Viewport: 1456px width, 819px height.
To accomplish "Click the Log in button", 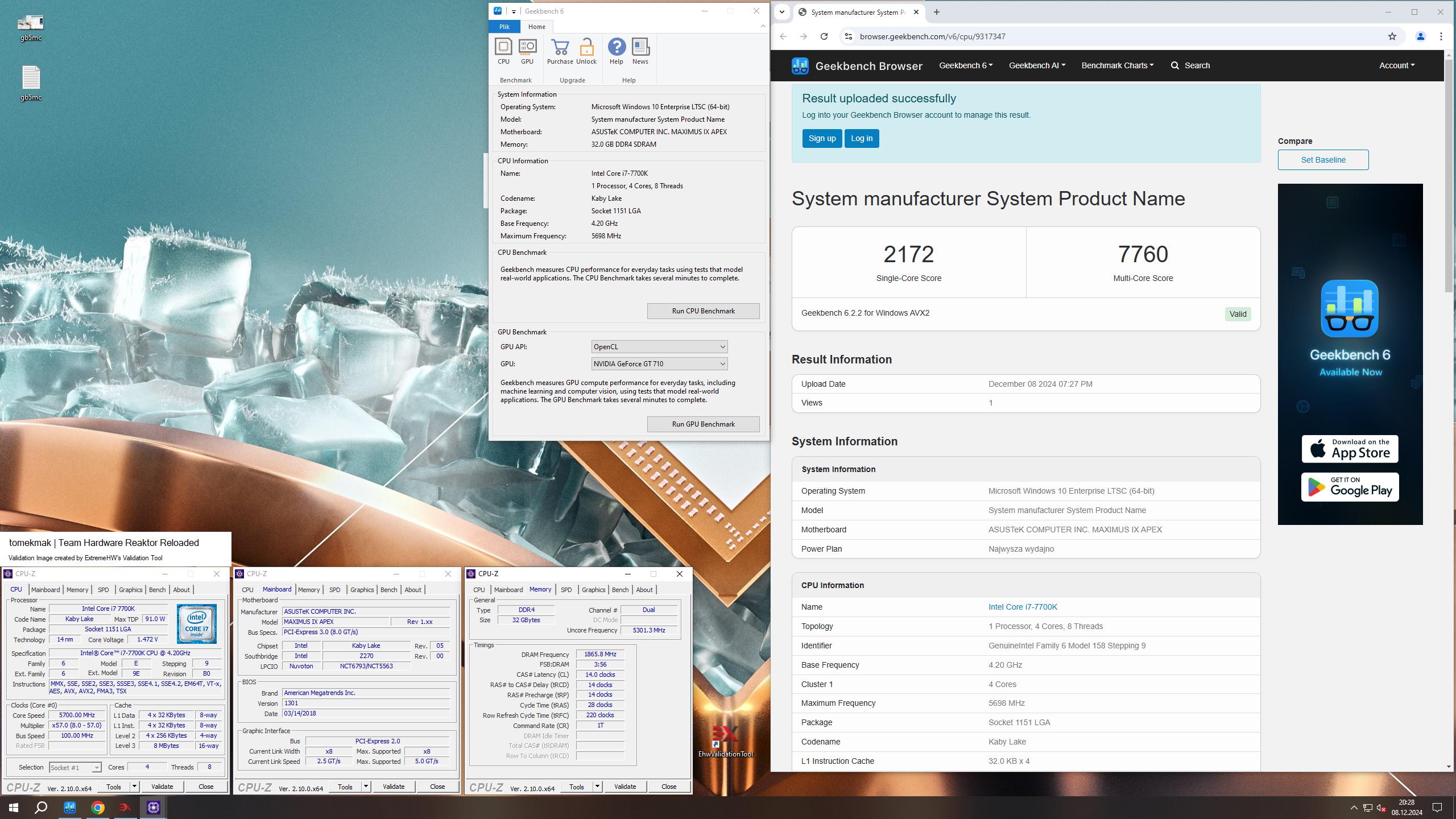I will pyautogui.click(x=862, y=138).
